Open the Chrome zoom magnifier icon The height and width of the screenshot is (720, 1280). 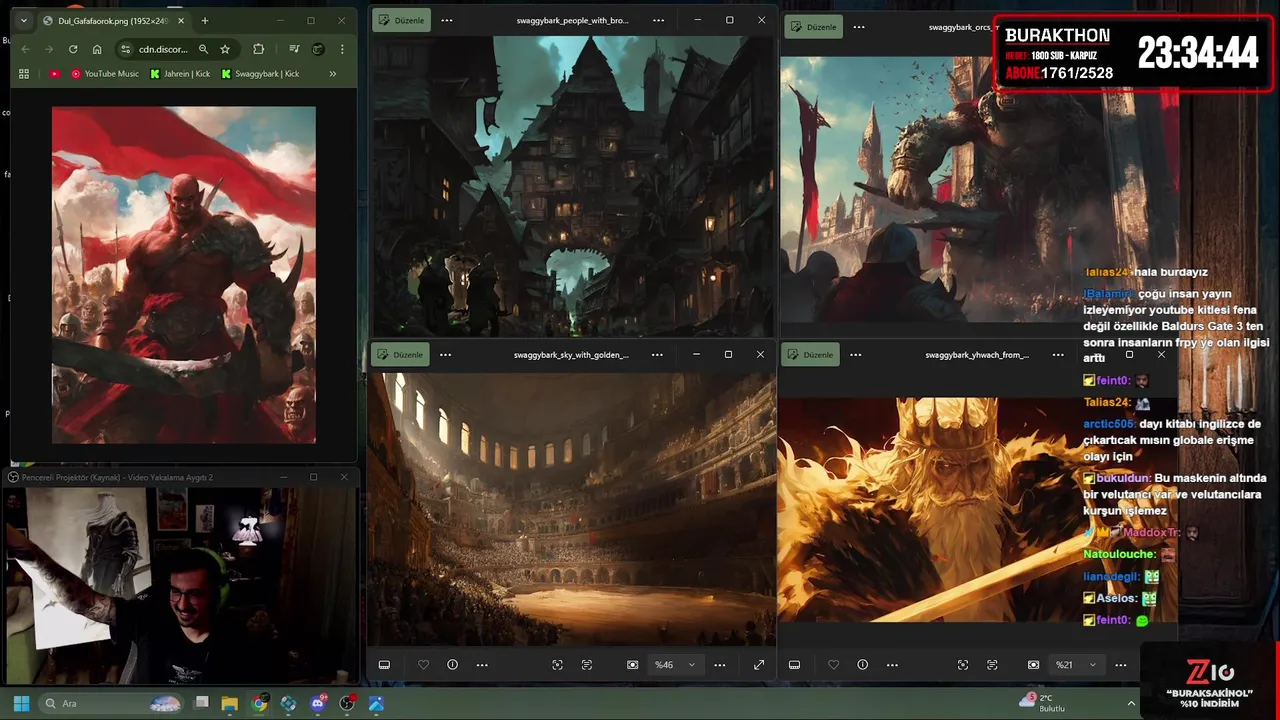(x=203, y=49)
